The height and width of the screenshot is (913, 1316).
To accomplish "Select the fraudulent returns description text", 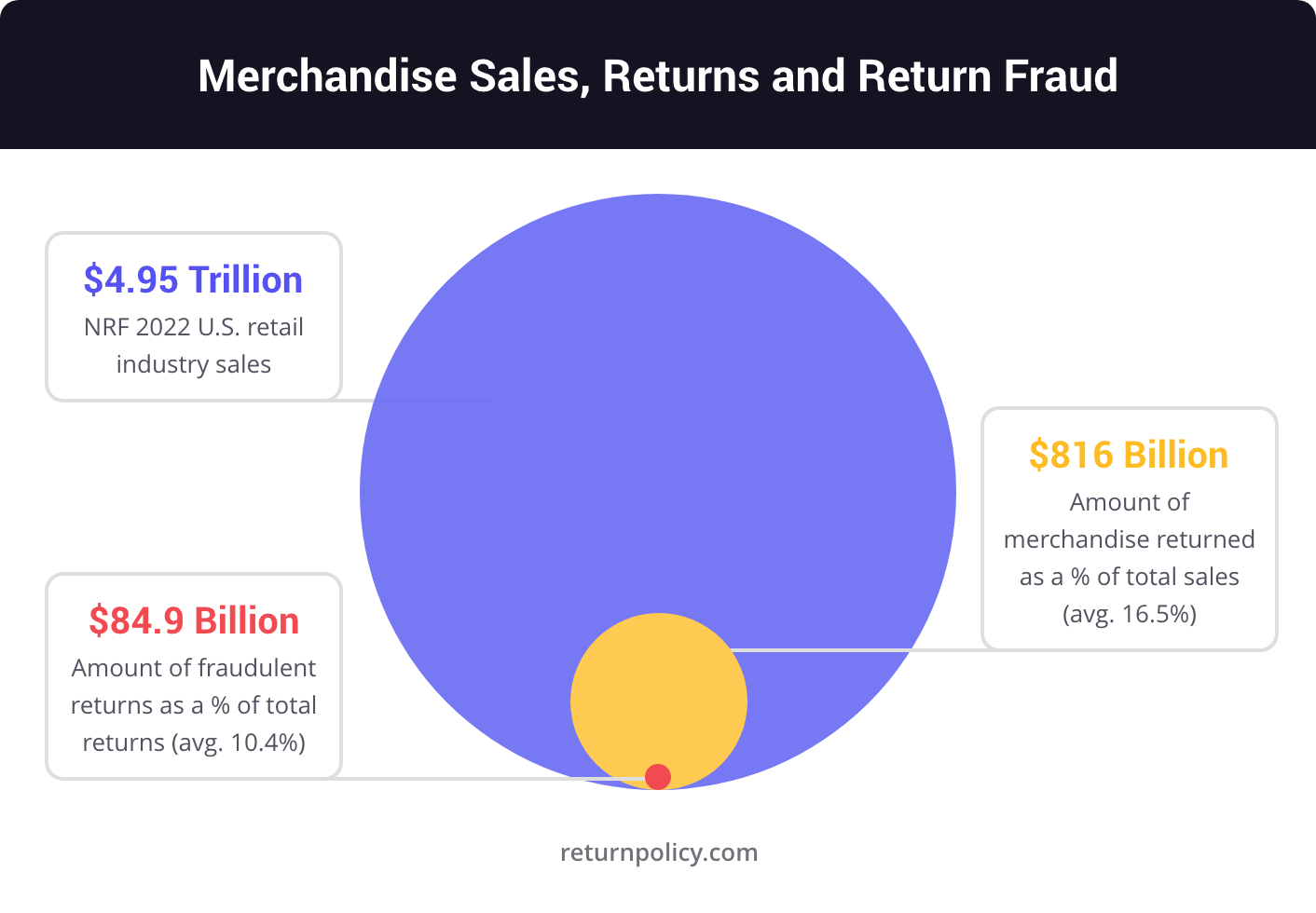I will pos(194,705).
